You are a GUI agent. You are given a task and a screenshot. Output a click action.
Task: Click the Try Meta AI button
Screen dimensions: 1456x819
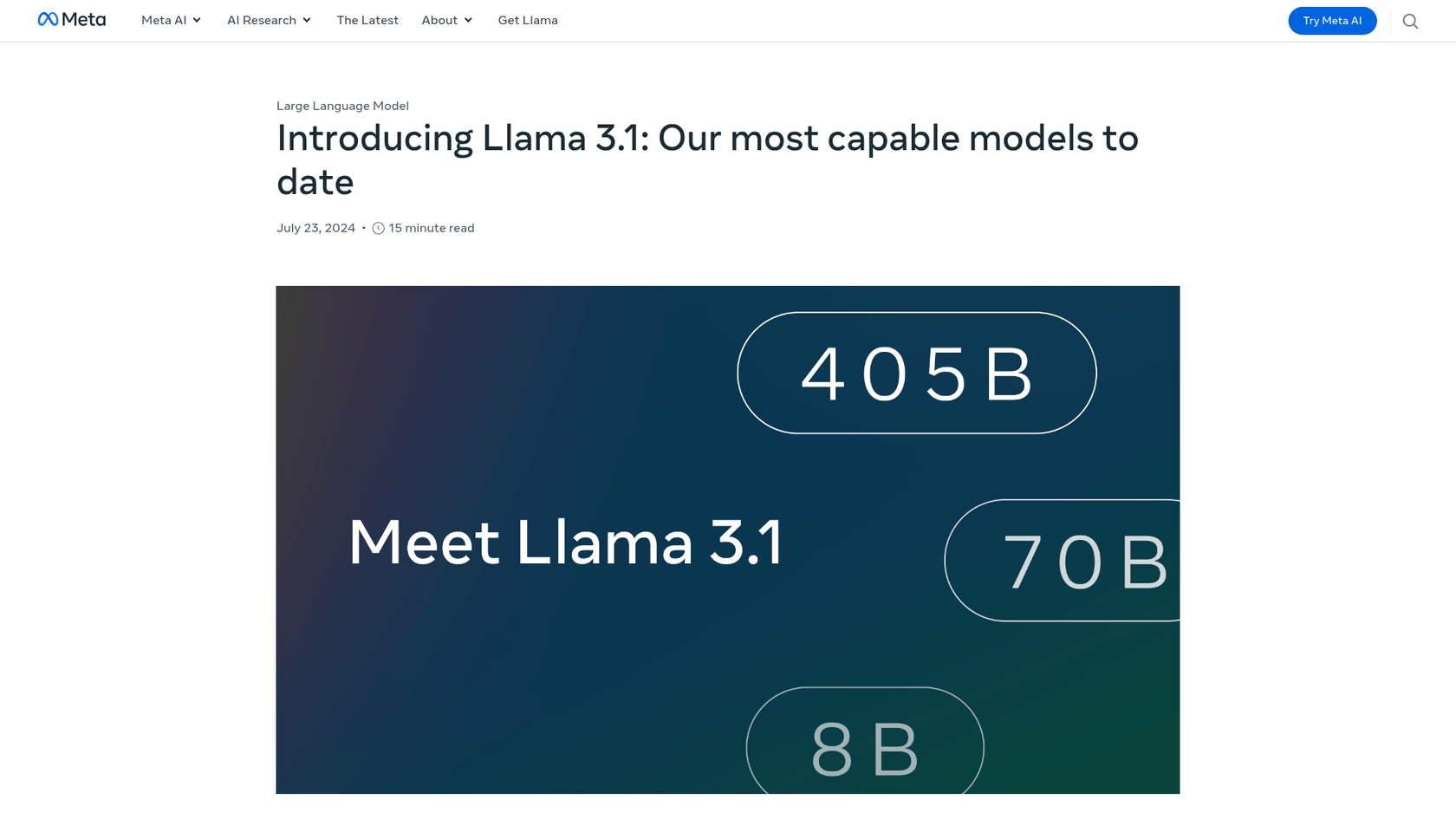point(1332,20)
